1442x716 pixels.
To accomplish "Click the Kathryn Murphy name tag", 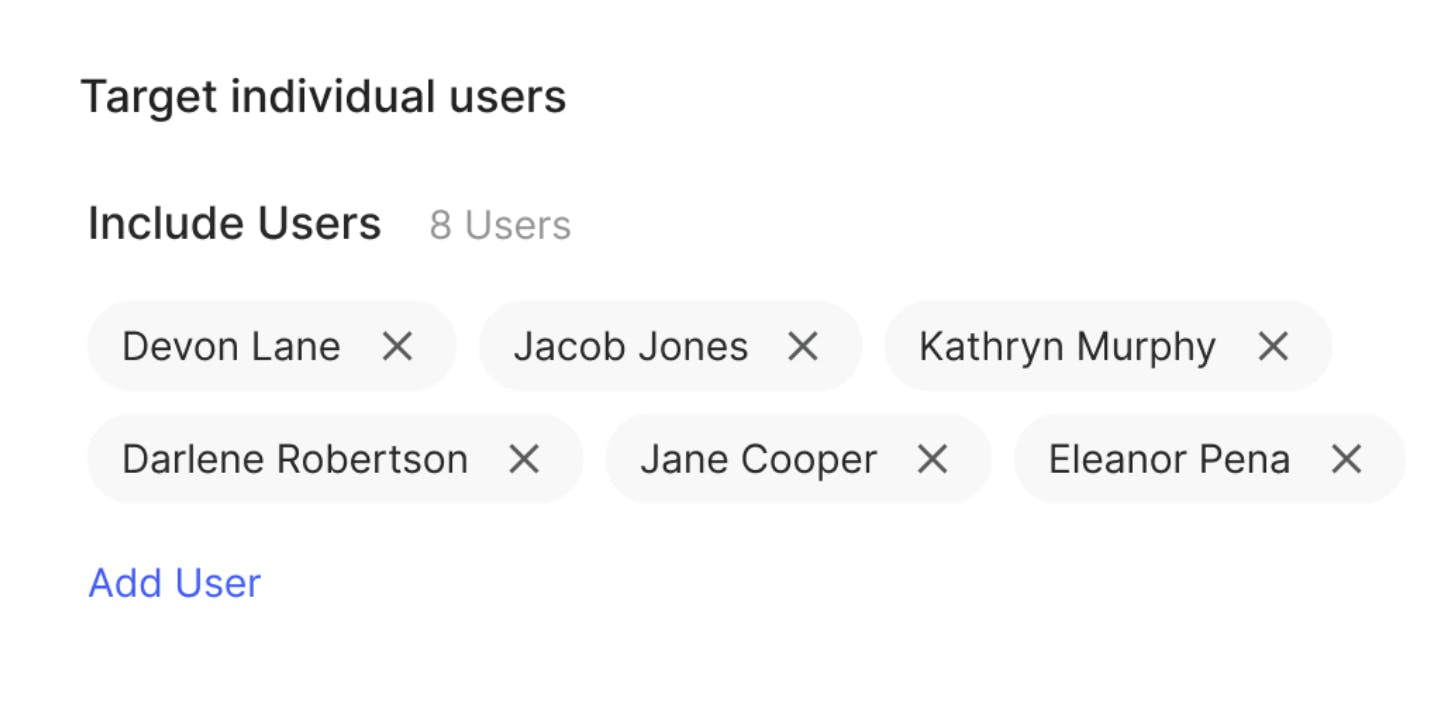I will pos(1067,347).
